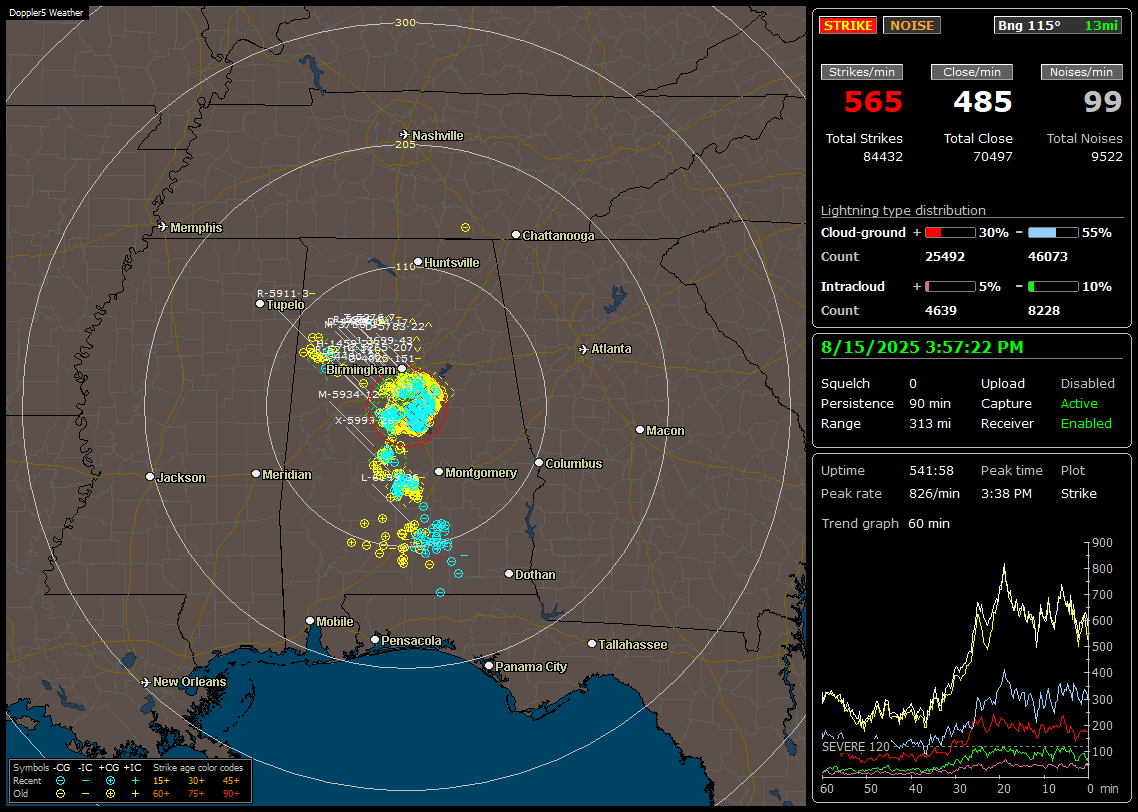Click the negative intracloud green 10% bar
Image resolution: width=1138 pixels, height=812 pixels.
click(1053, 287)
